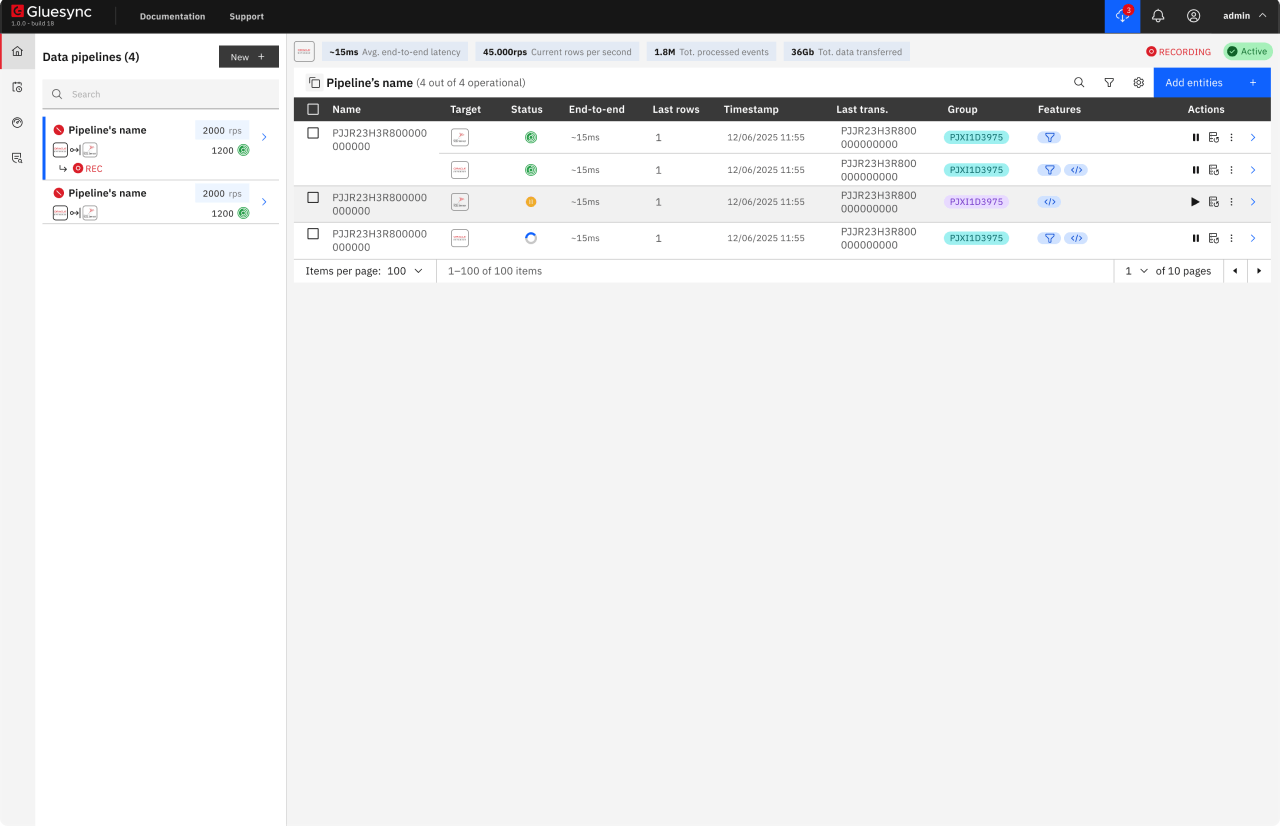The height and width of the screenshot is (826, 1280).
Task: Open the table settings gear icon
Action: point(1138,83)
